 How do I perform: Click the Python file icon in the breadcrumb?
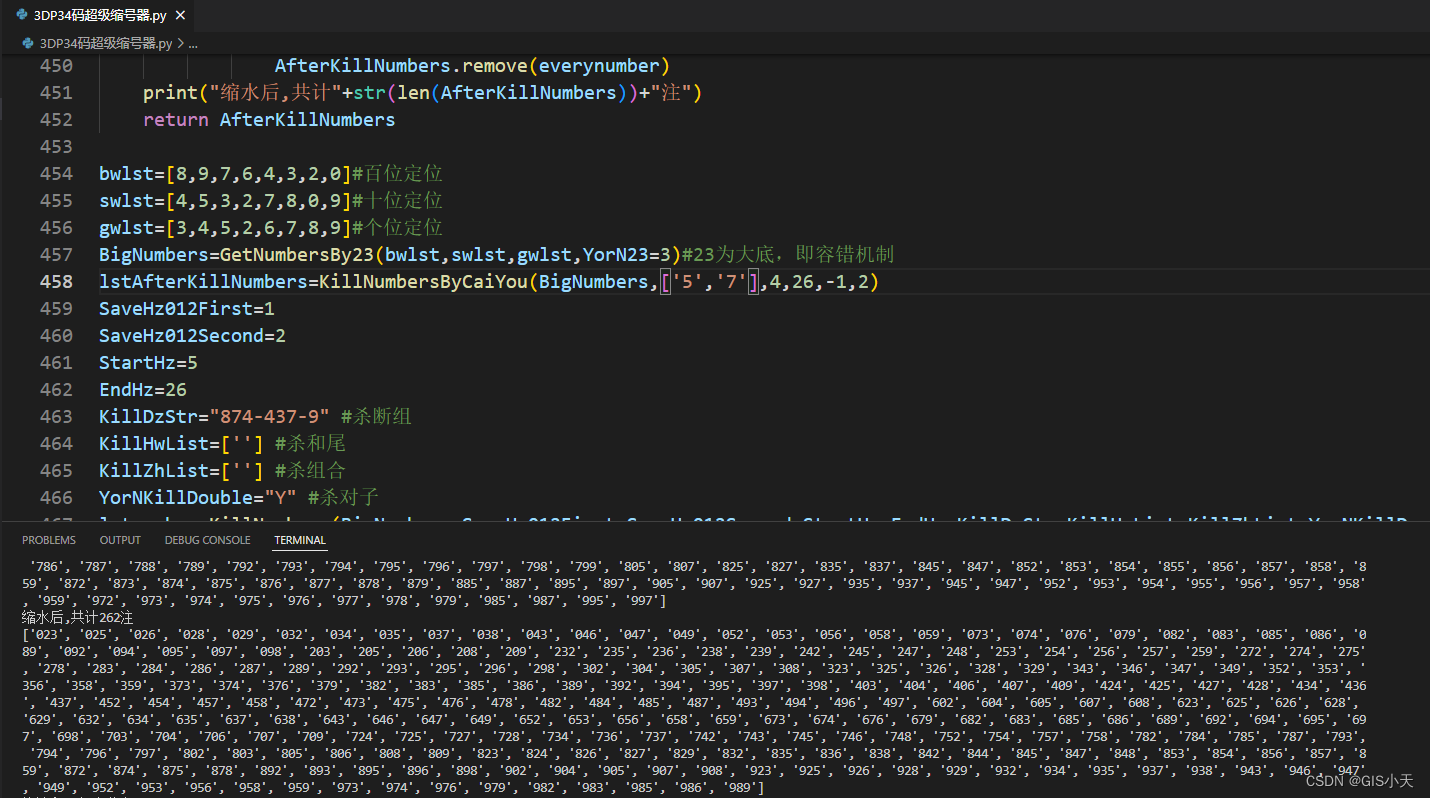point(27,43)
